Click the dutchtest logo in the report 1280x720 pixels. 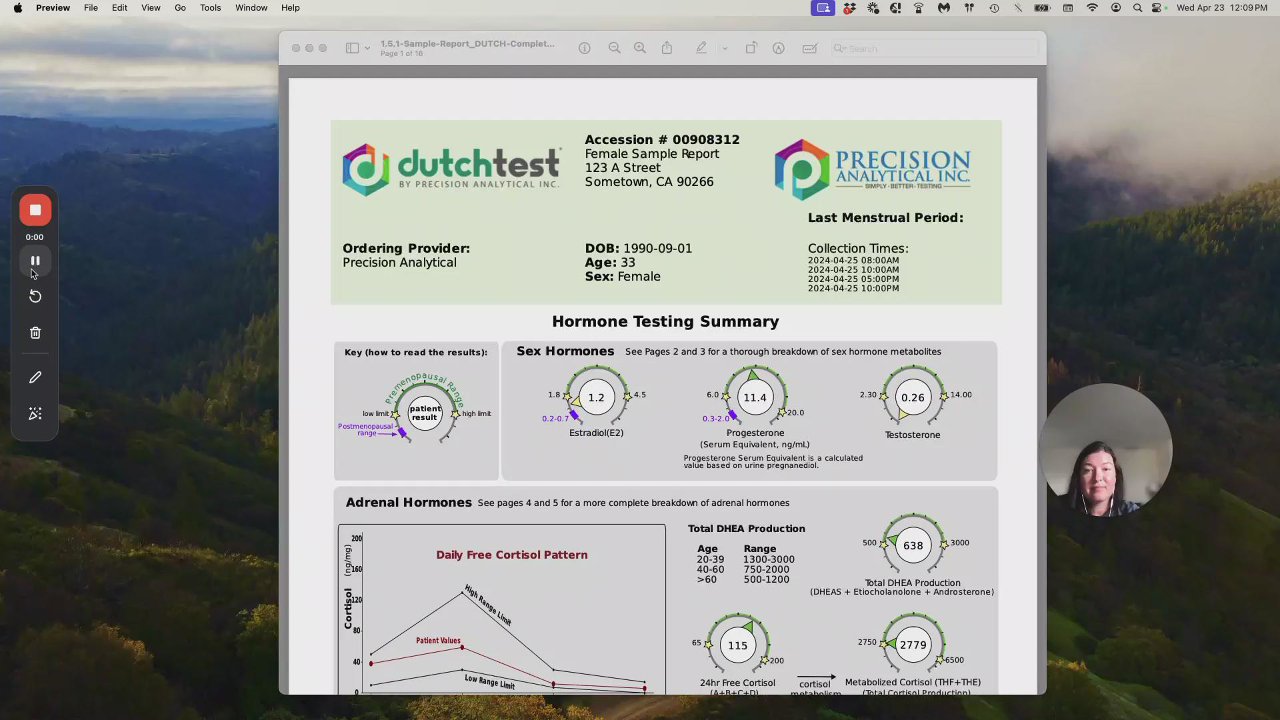(x=451, y=170)
